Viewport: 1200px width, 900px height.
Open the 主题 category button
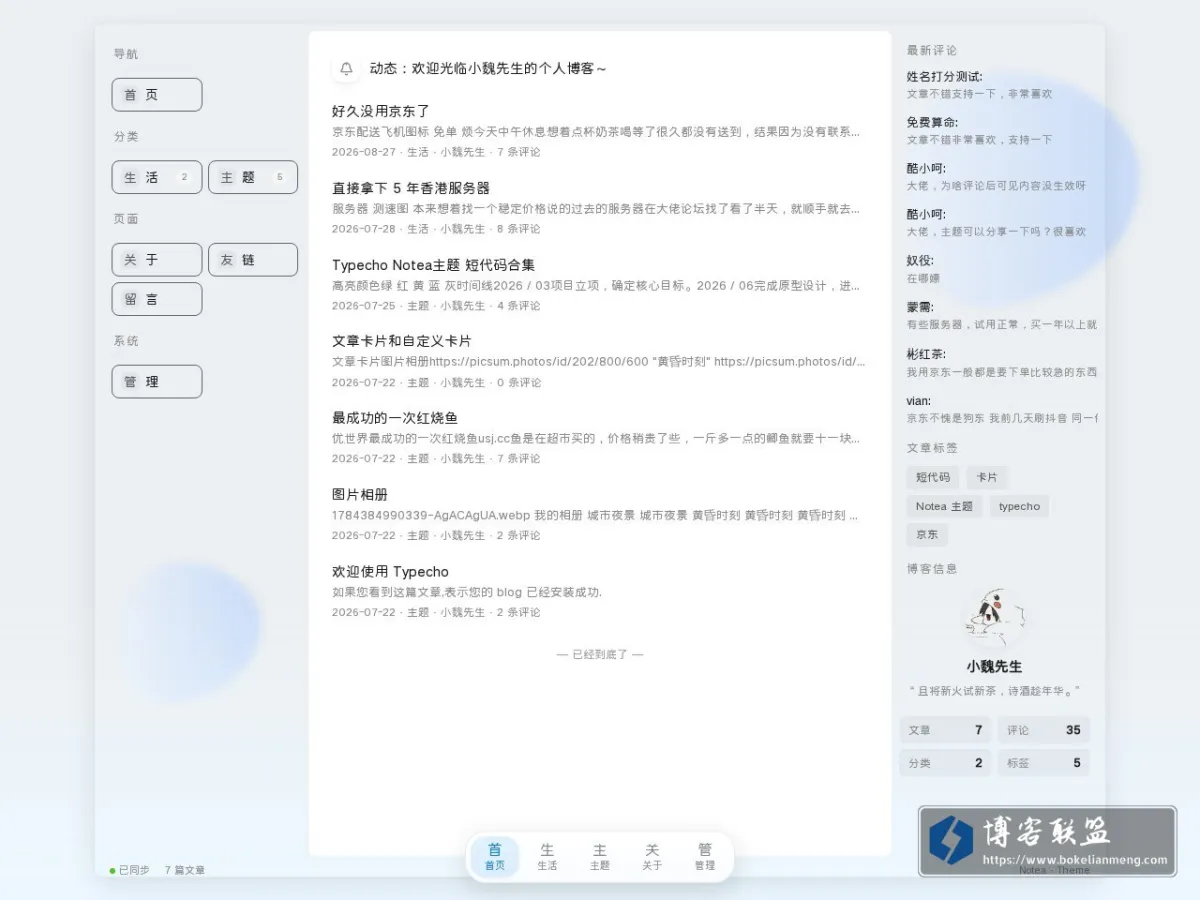click(253, 177)
